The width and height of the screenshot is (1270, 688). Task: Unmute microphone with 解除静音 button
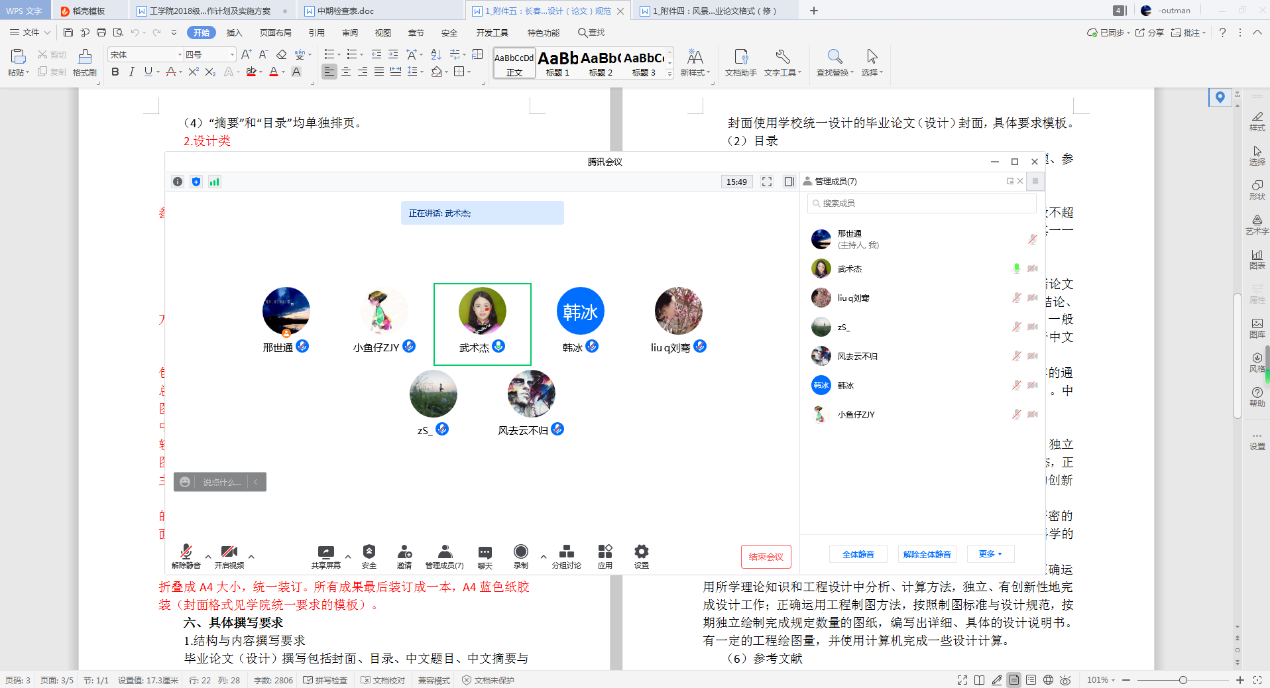point(186,554)
